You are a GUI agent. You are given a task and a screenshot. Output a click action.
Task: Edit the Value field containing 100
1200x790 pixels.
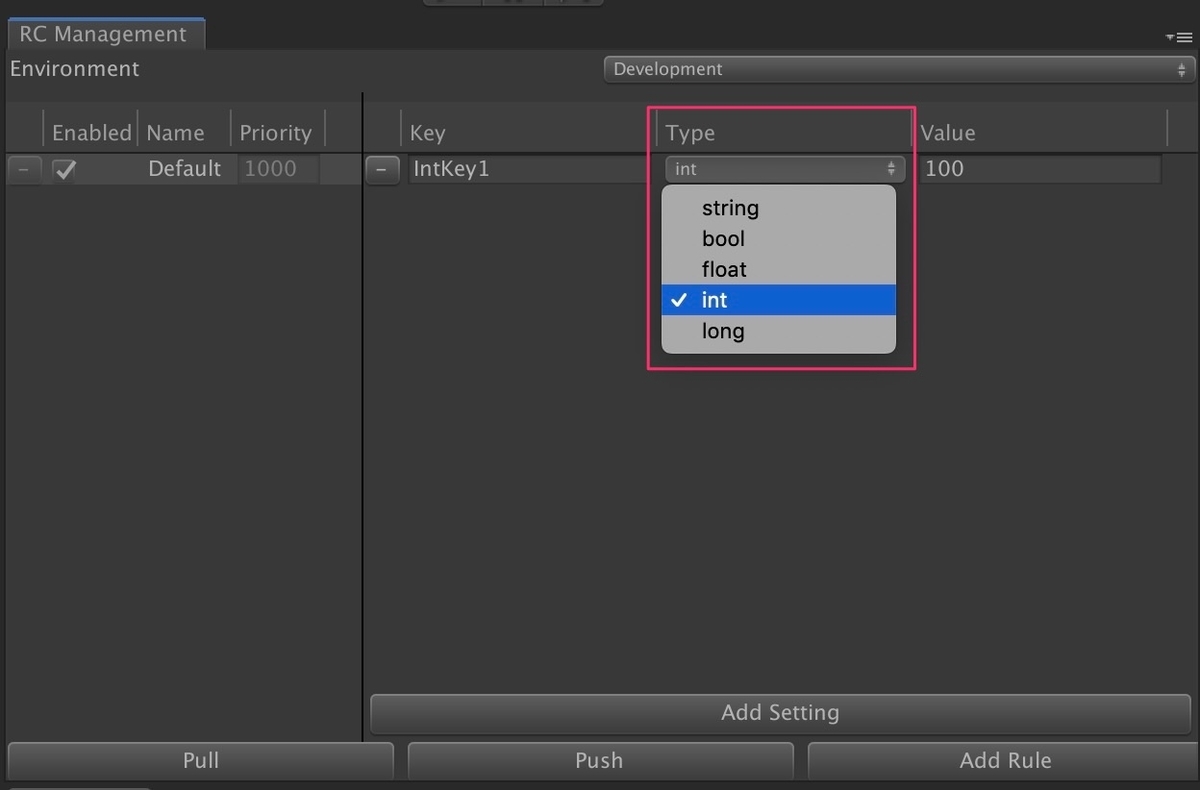[x=1040, y=169]
